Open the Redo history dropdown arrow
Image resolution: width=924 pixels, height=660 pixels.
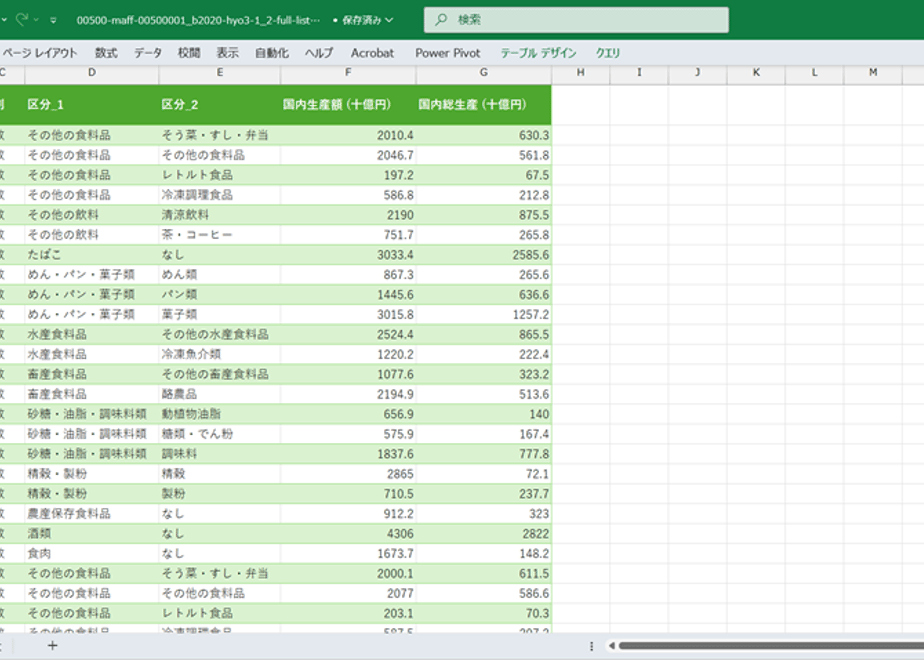pos(36,20)
